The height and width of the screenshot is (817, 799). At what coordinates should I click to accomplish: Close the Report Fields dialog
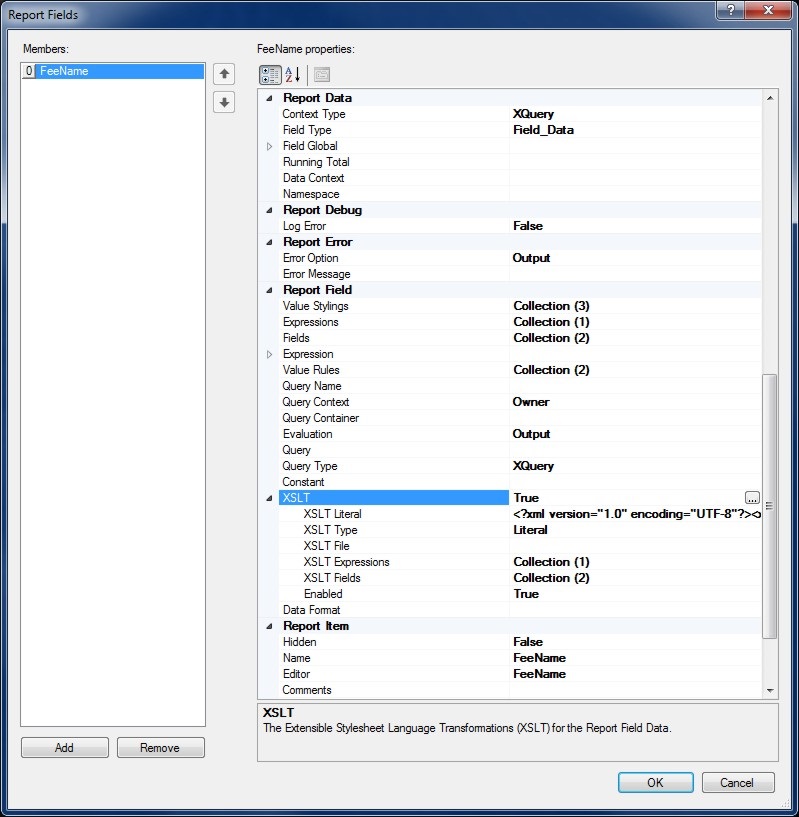(767, 10)
